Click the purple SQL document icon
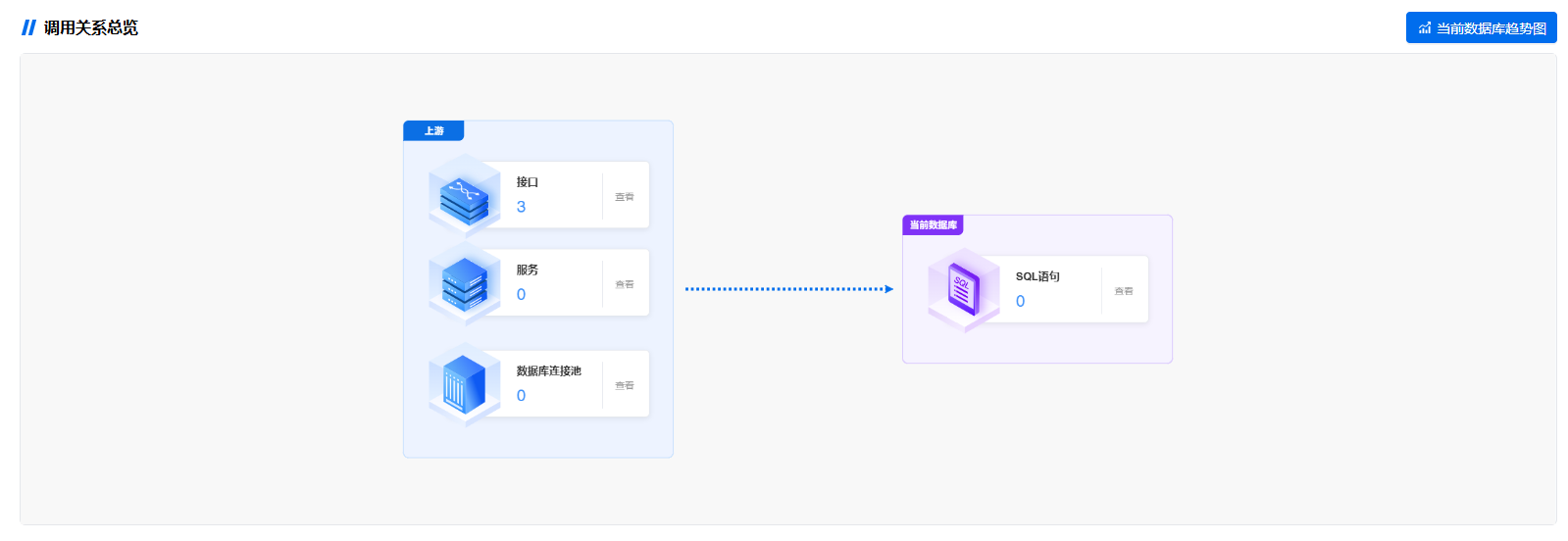 [x=964, y=290]
